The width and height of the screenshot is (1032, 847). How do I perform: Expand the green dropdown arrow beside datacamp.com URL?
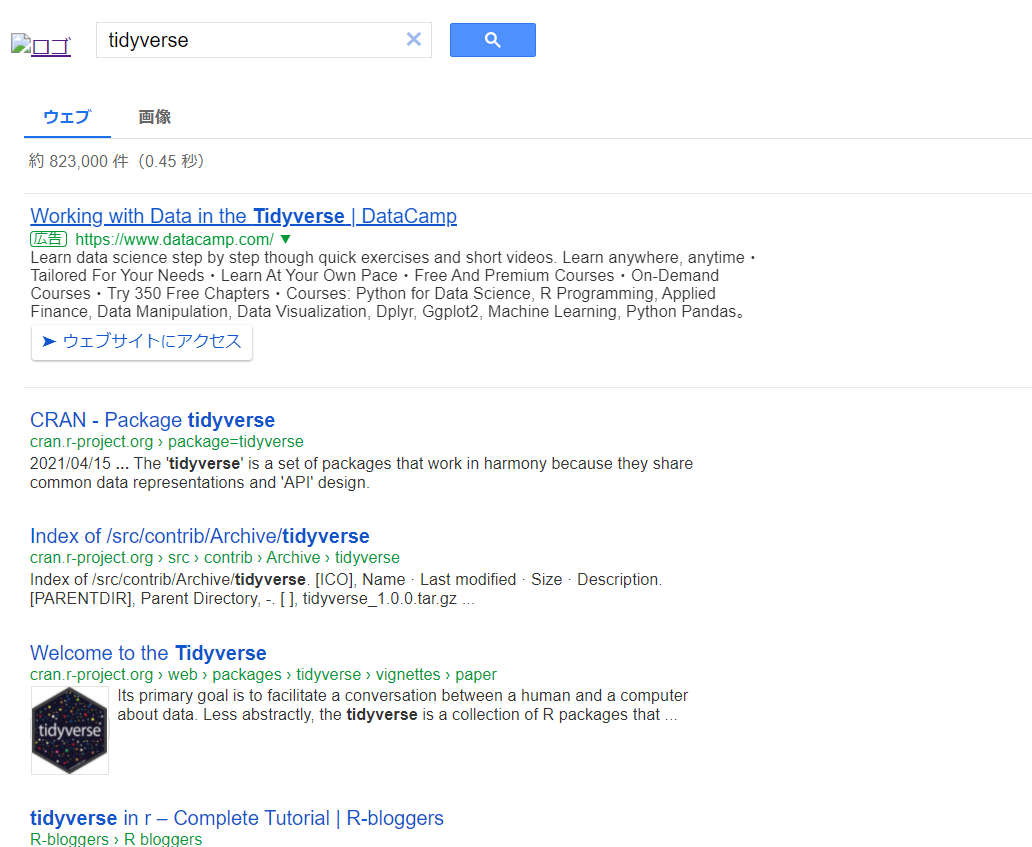(x=286, y=239)
